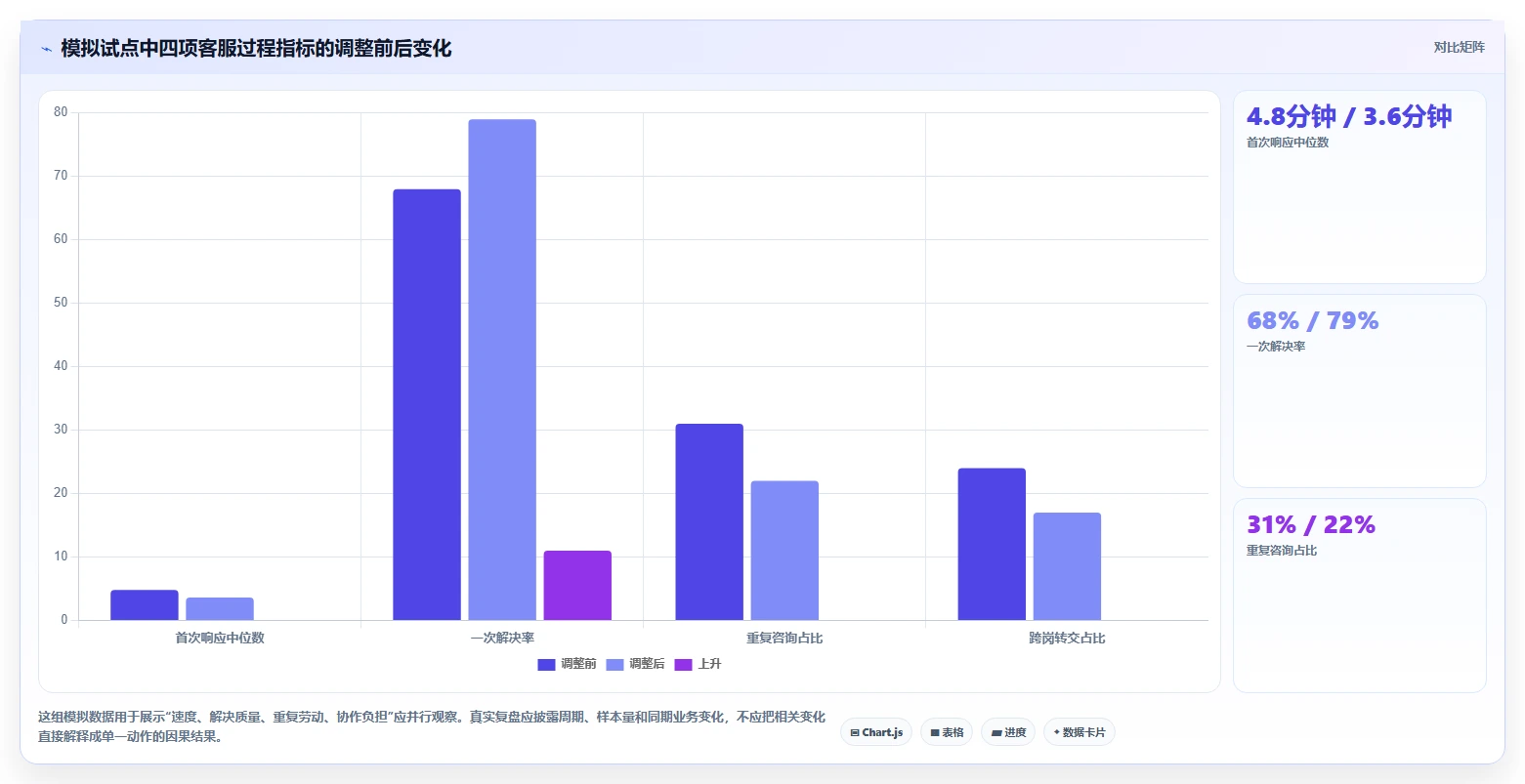Click the y-axis value 80
Viewport: 1525px width, 784px height.
click(x=61, y=112)
